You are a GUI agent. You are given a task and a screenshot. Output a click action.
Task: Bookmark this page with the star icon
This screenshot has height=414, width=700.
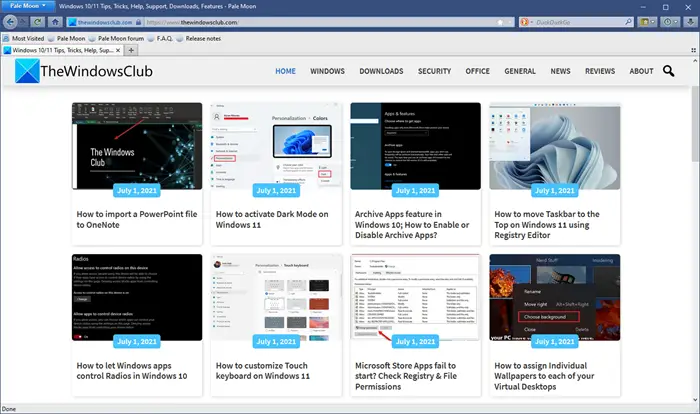pos(500,22)
